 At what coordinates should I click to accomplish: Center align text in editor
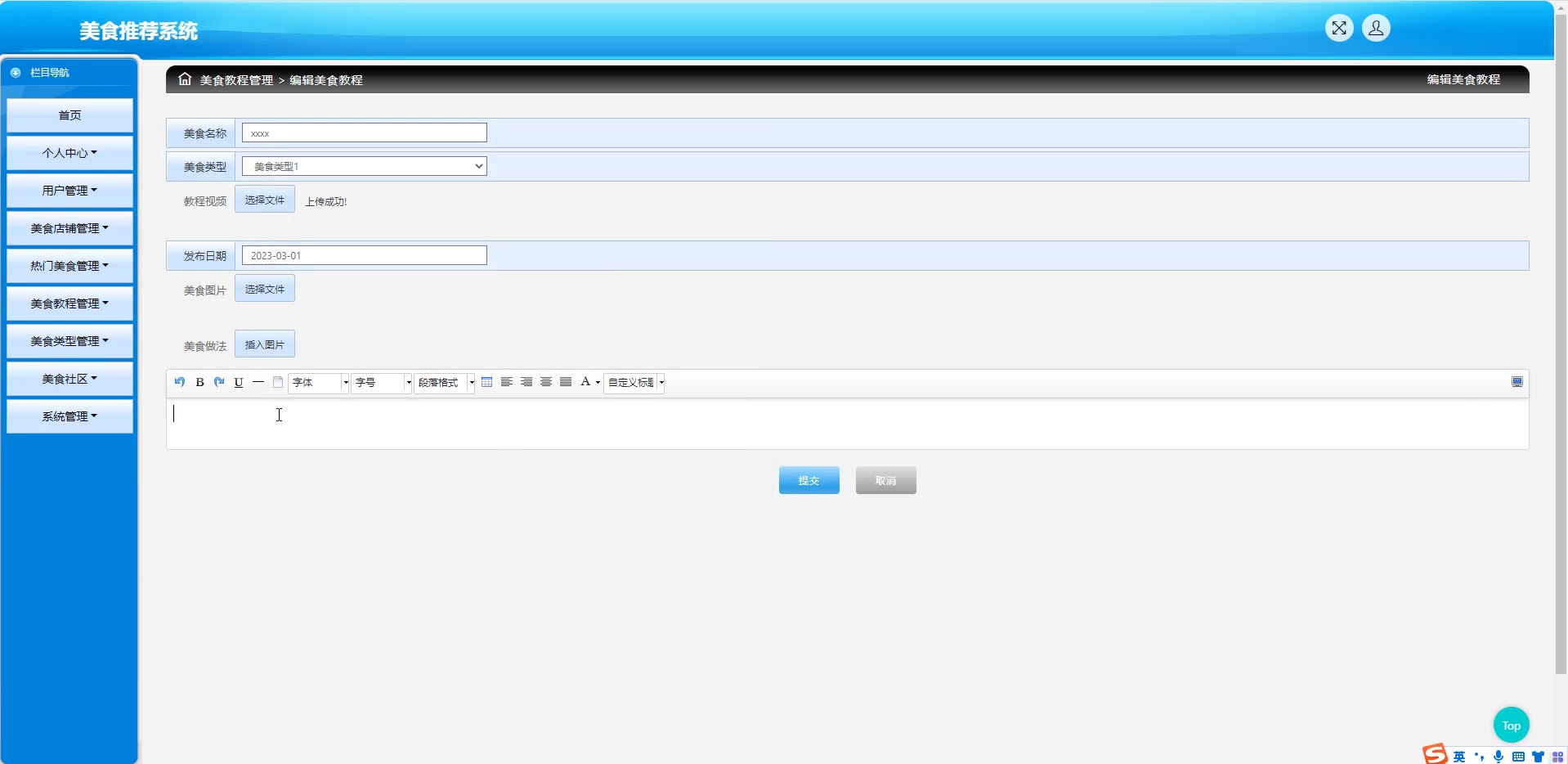pos(546,382)
